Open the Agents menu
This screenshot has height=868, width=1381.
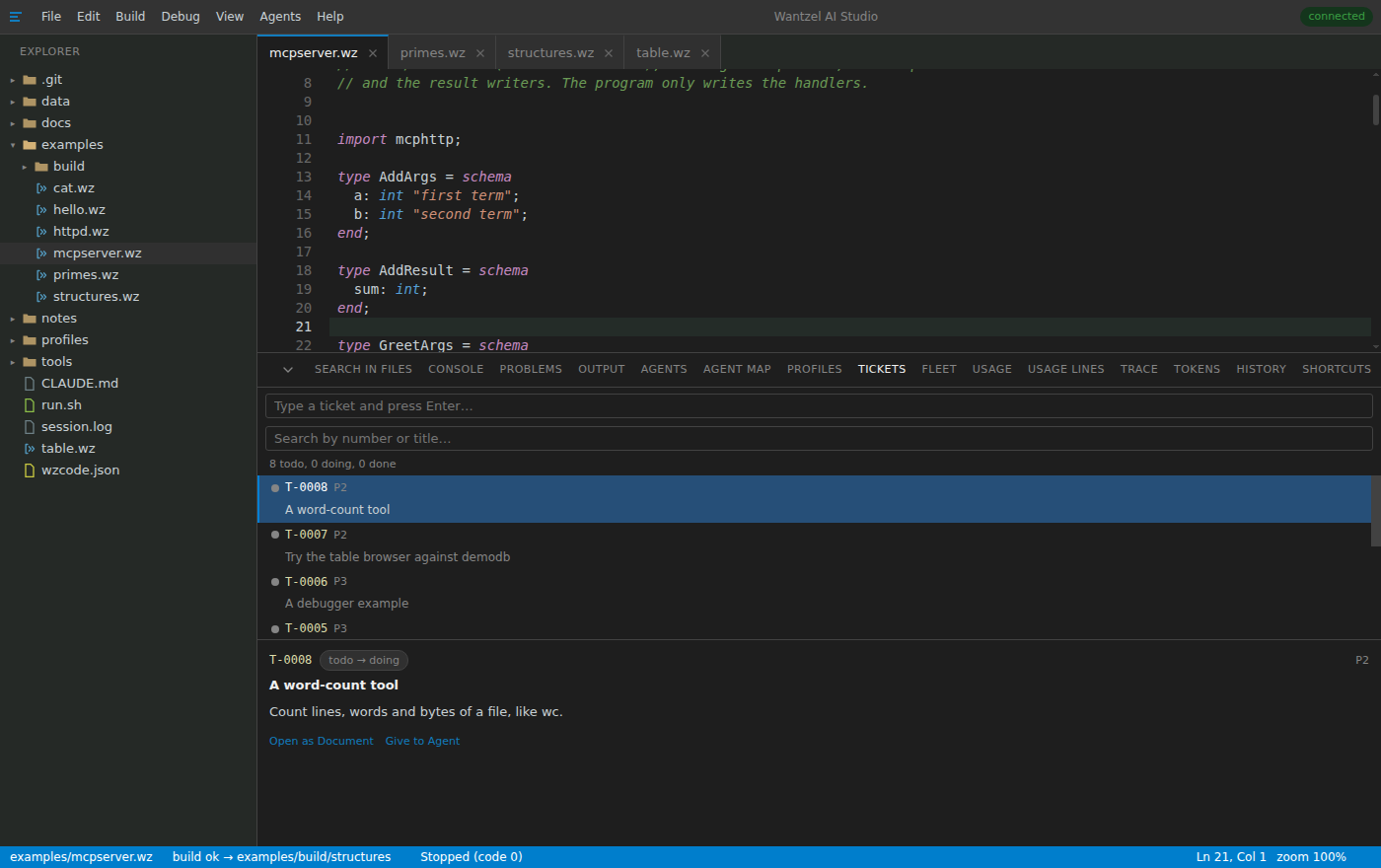click(280, 17)
